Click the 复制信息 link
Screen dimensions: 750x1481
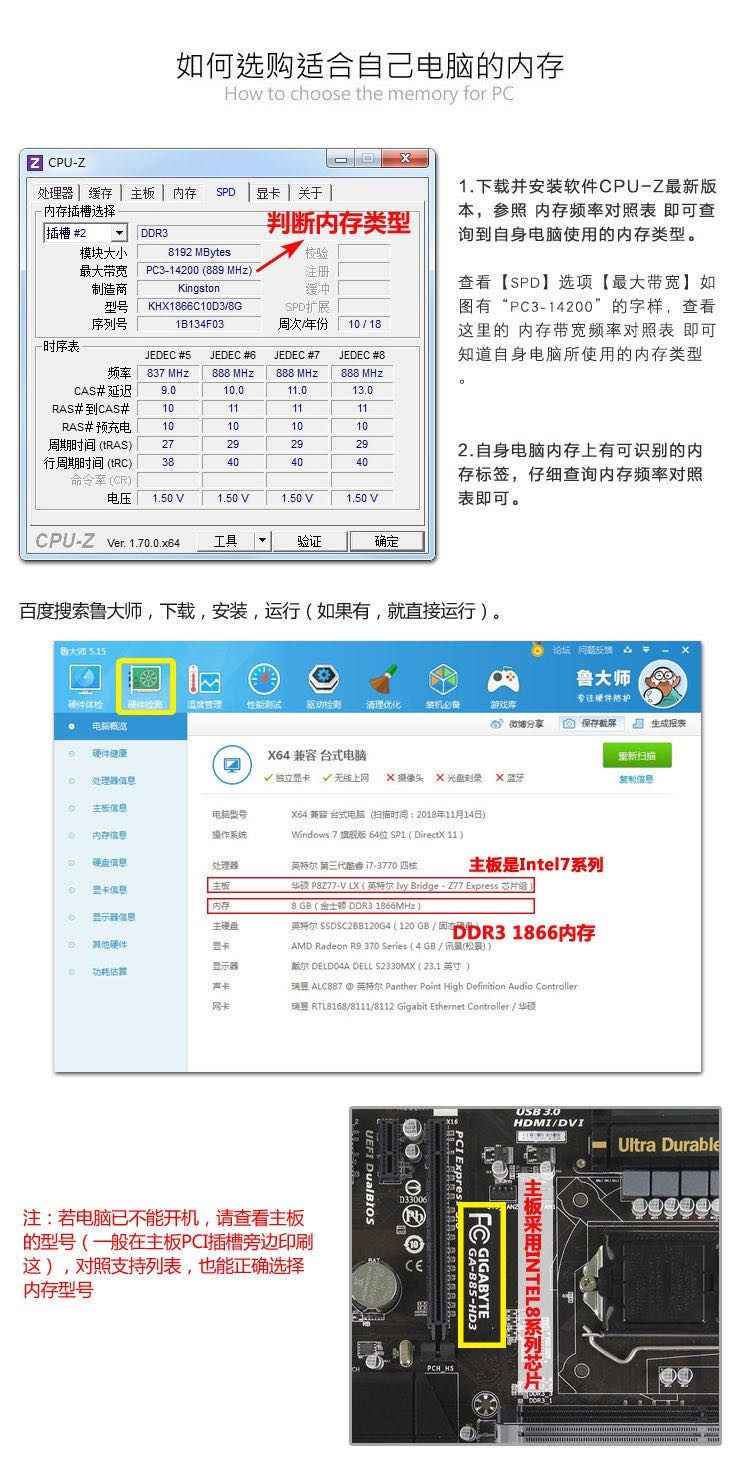(636, 779)
